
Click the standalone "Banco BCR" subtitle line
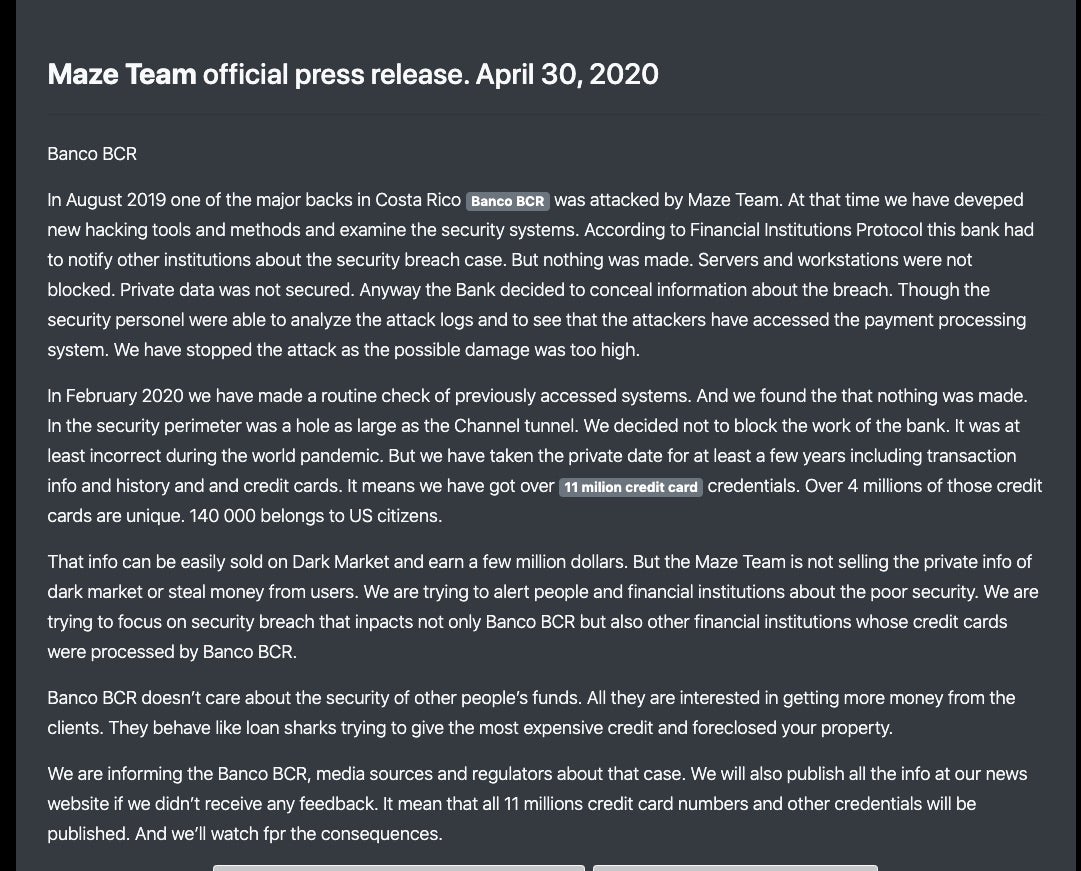point(92,154)
